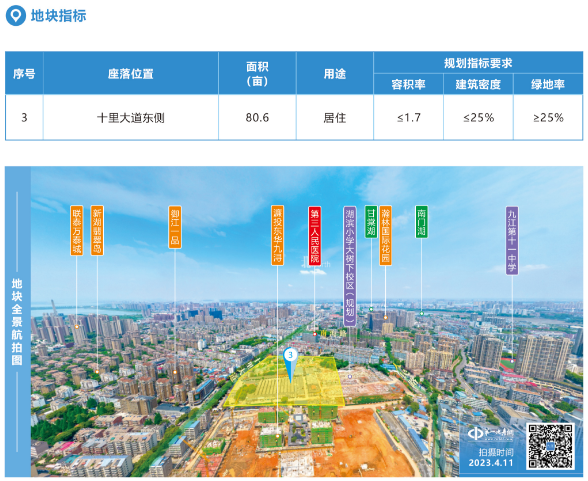
Task: Select the 新湖翡翠岛 orange label
Action: point(97,230)
